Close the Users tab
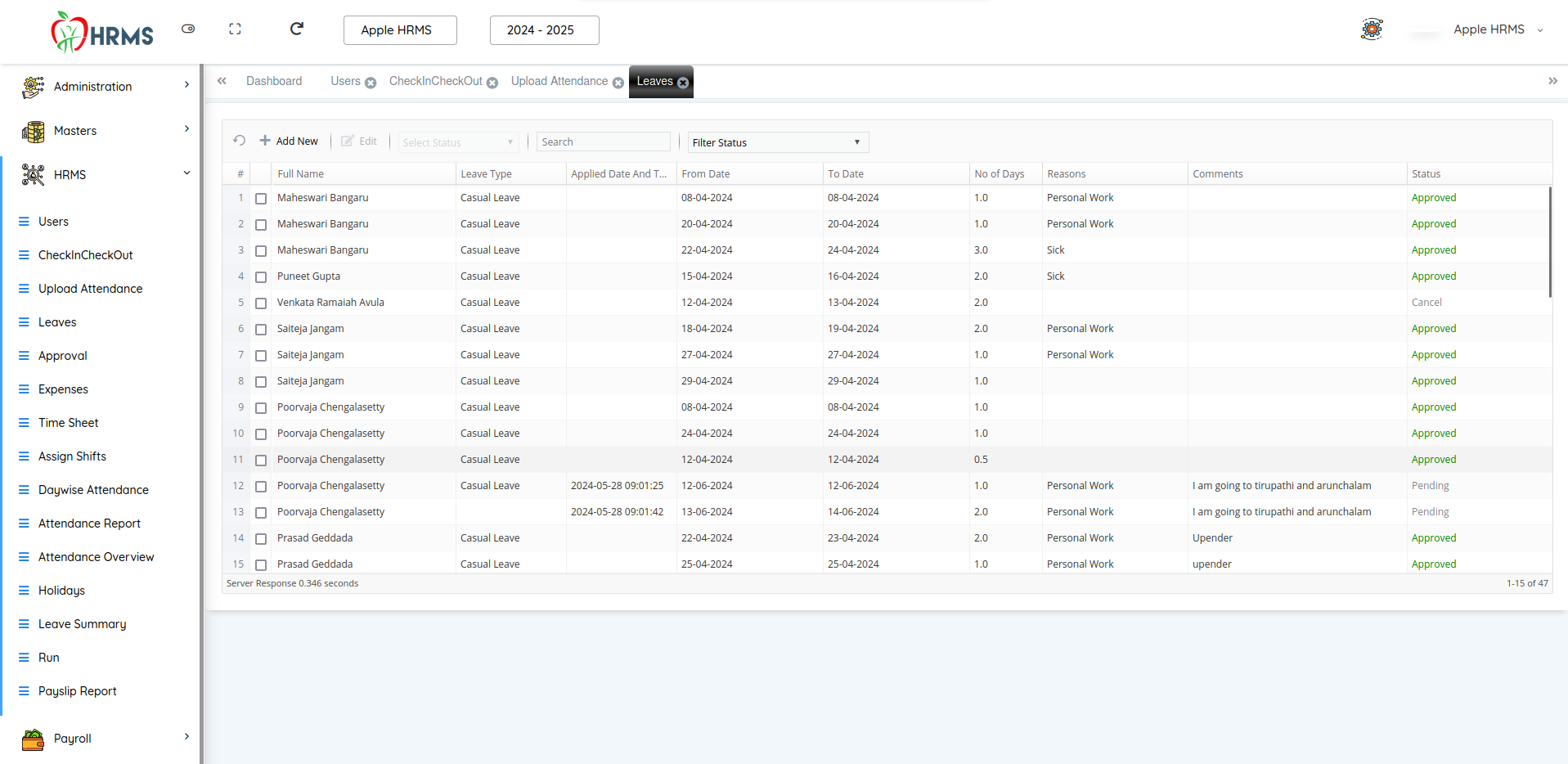 tap(371, 83)
